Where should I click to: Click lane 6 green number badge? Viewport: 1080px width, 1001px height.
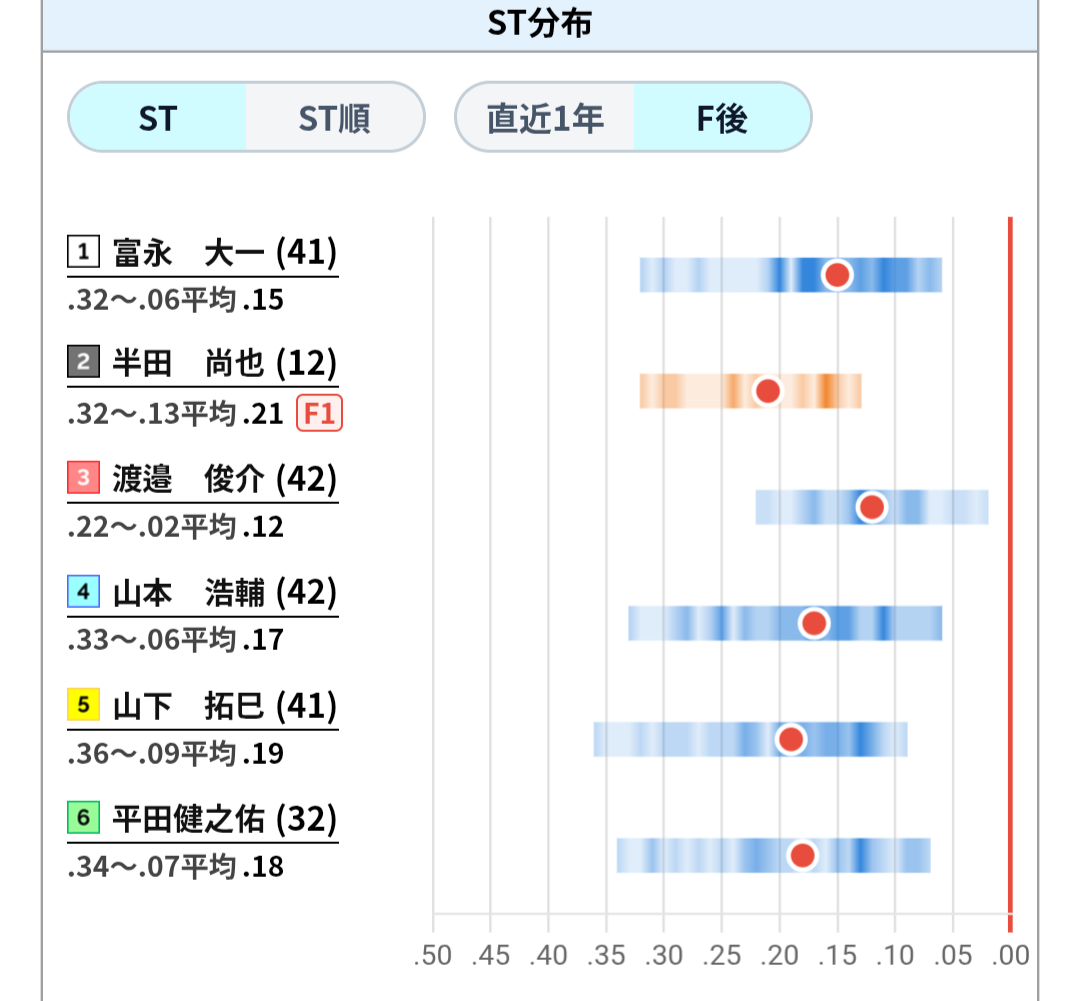[83, 818]
